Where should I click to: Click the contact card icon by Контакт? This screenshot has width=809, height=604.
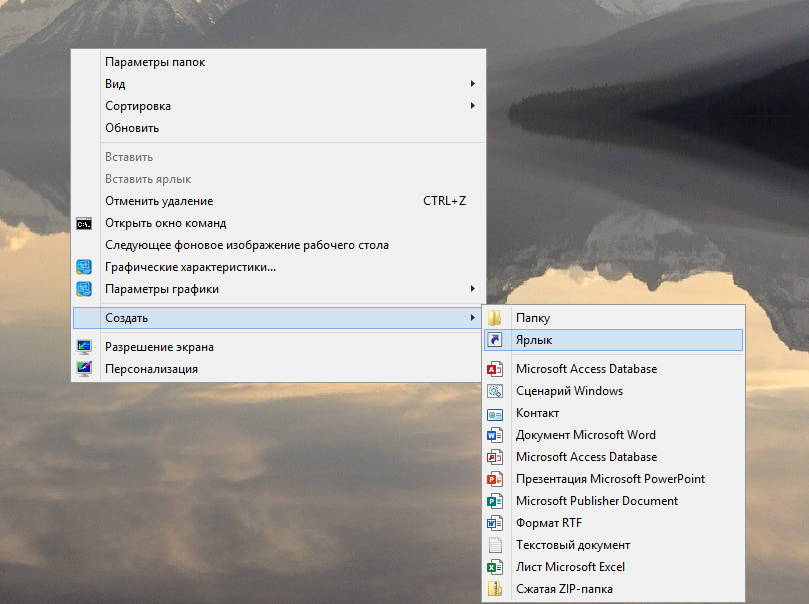pos(495,414)
